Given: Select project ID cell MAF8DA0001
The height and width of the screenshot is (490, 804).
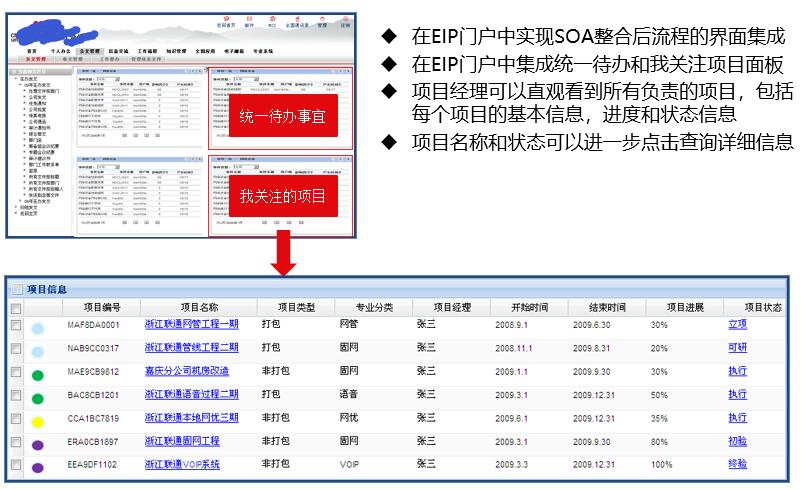Looking at the screenshot, I should [93, 325].
